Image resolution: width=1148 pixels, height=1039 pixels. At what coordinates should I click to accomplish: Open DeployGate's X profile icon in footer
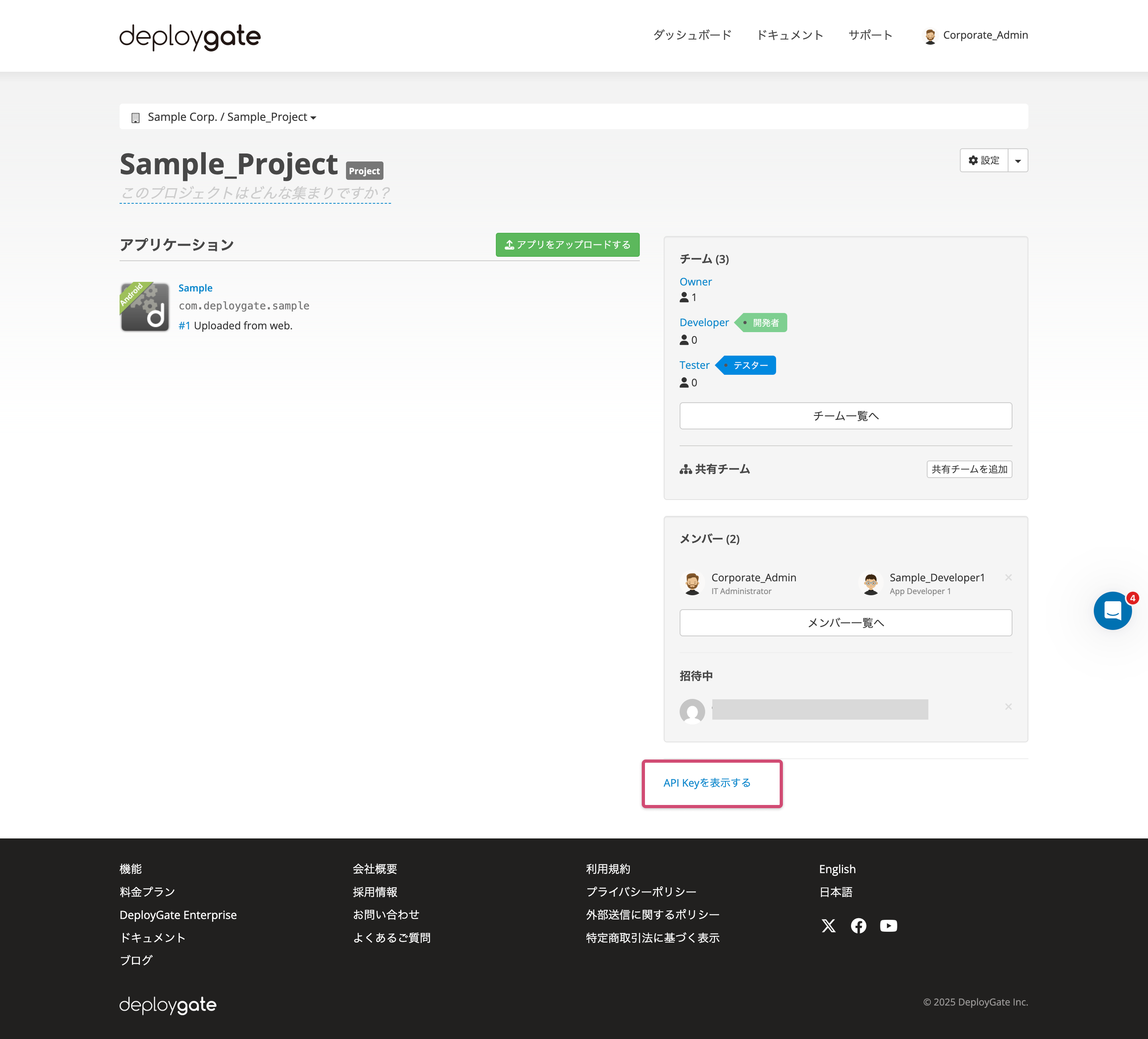click(x=829, y=925)
